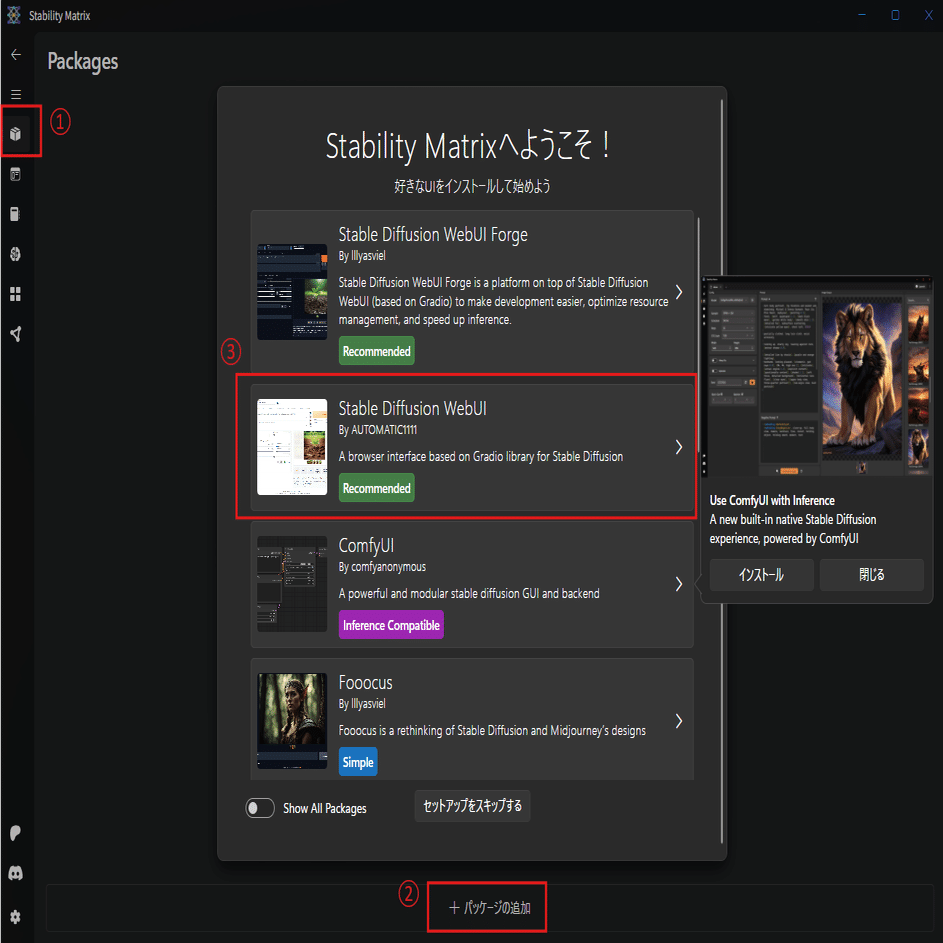Select ComfyUI package thumbnail
Image resolution: width=943 pixels, height=943 pixels.
point(292,584)
